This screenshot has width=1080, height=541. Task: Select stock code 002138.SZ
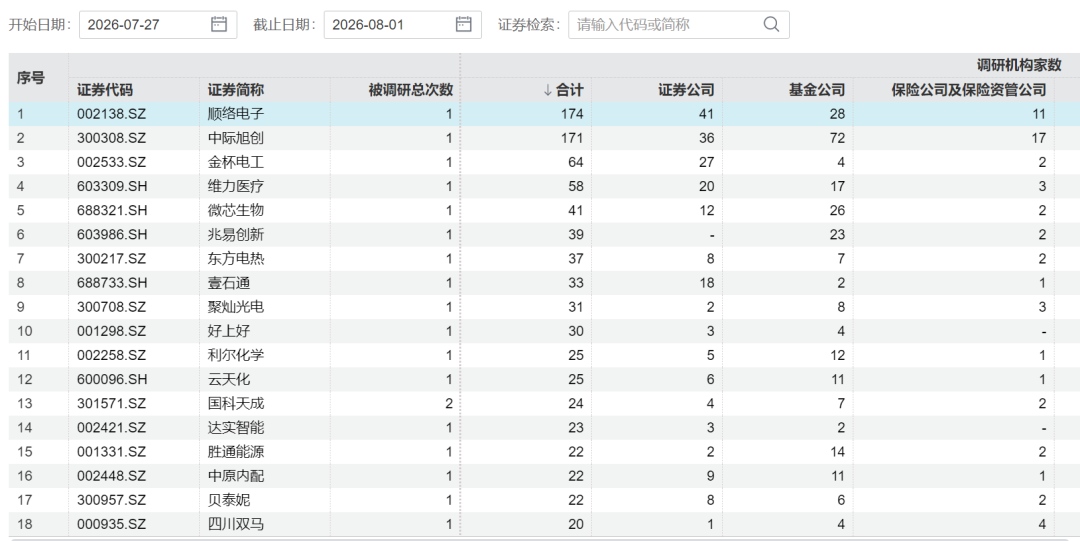112,114
